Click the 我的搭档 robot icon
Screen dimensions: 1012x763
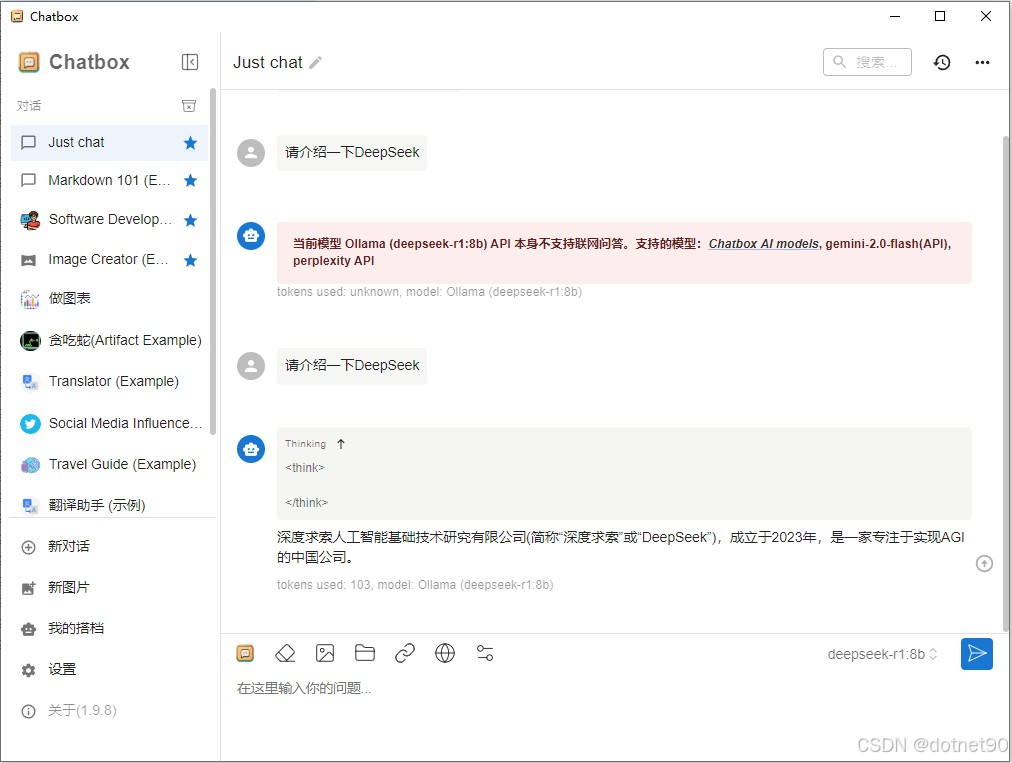point(28,629)
